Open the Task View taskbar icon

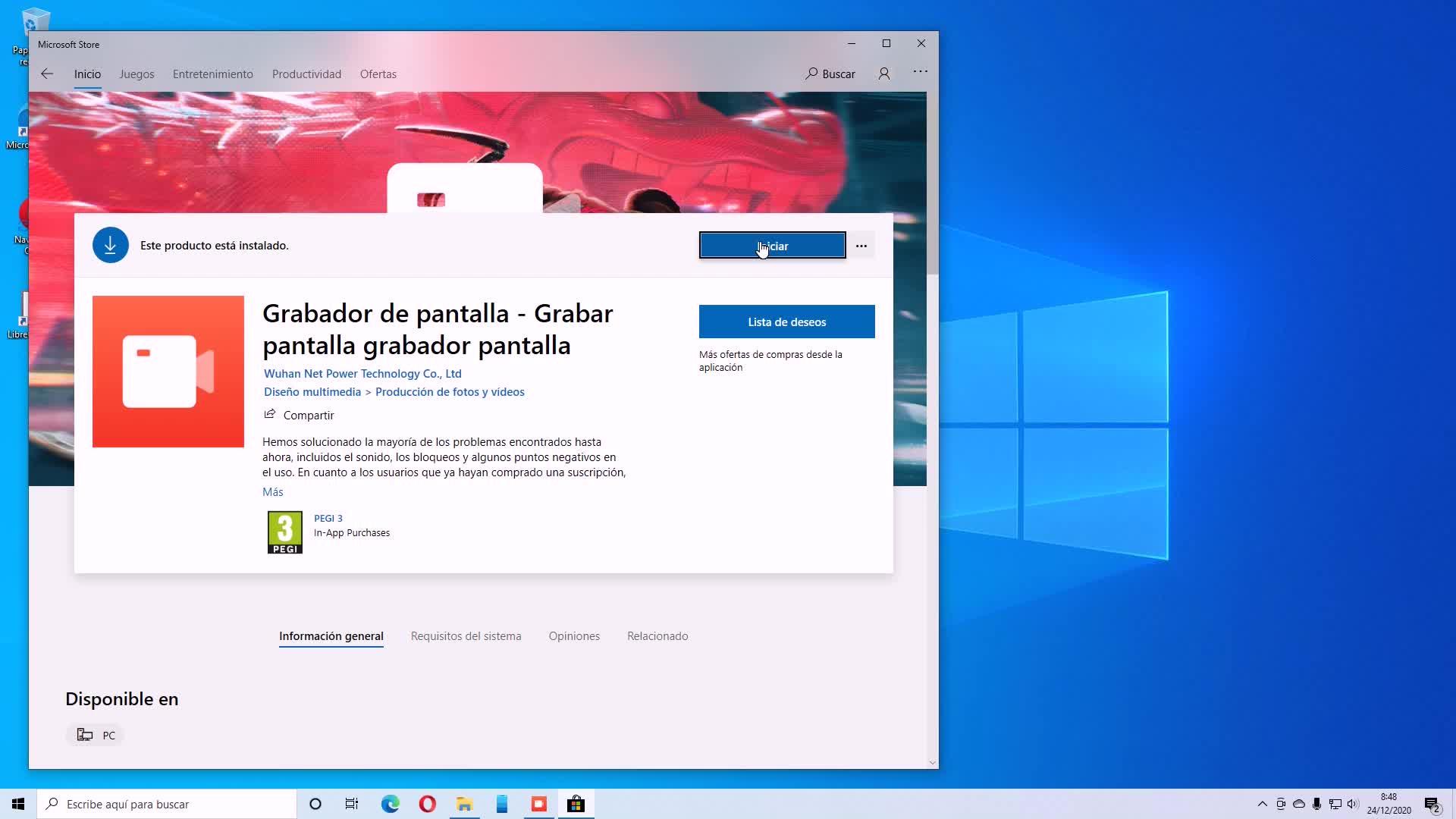tap(352, 804)
